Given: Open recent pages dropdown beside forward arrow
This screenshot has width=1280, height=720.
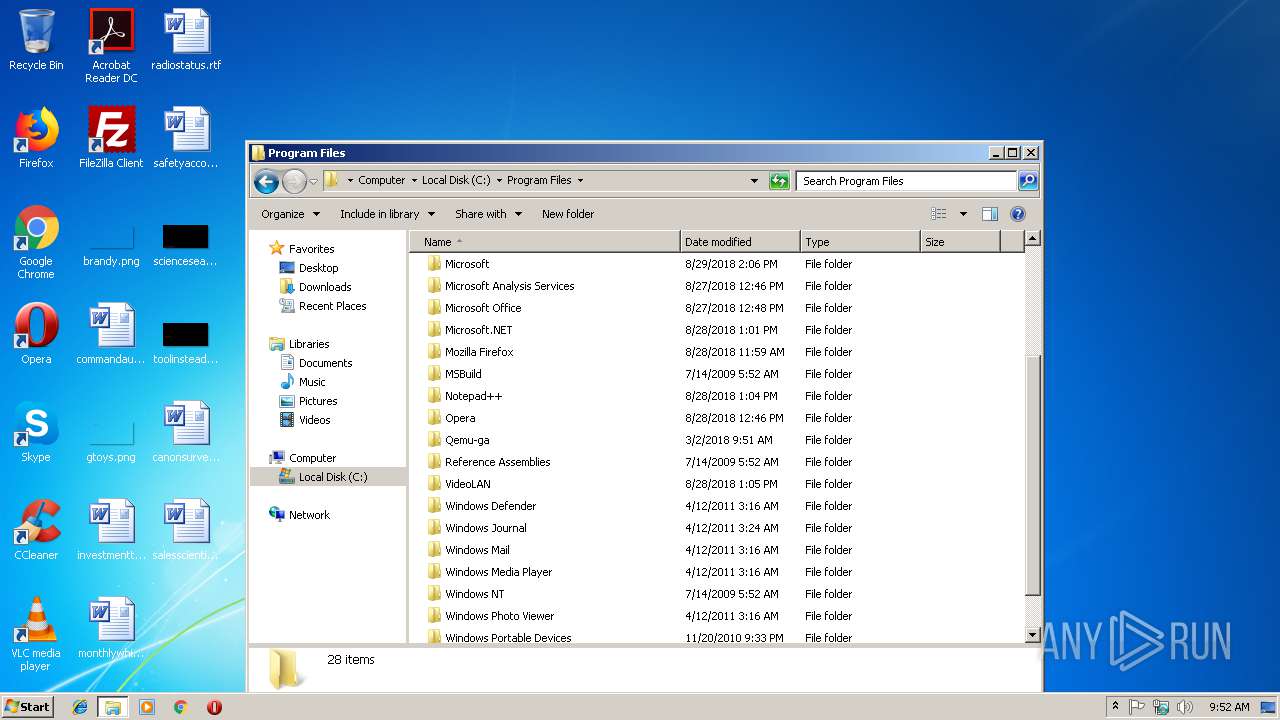Looking at the screenshot, I should tap(313, 181).
